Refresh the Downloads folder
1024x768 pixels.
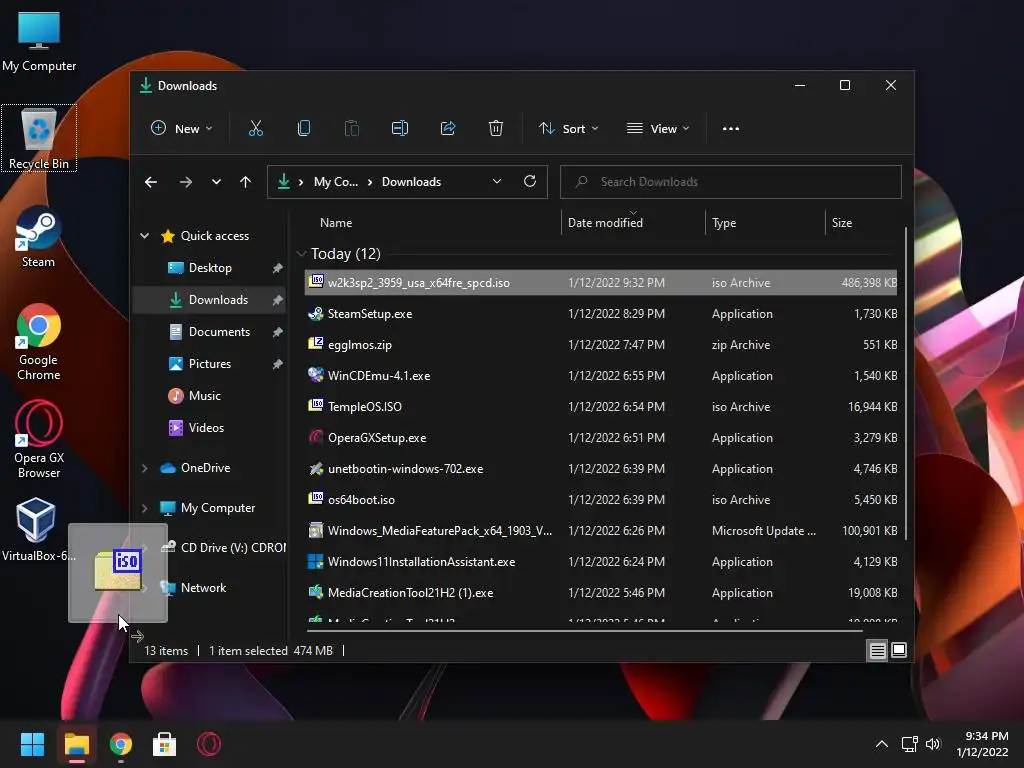click(530, 182)
